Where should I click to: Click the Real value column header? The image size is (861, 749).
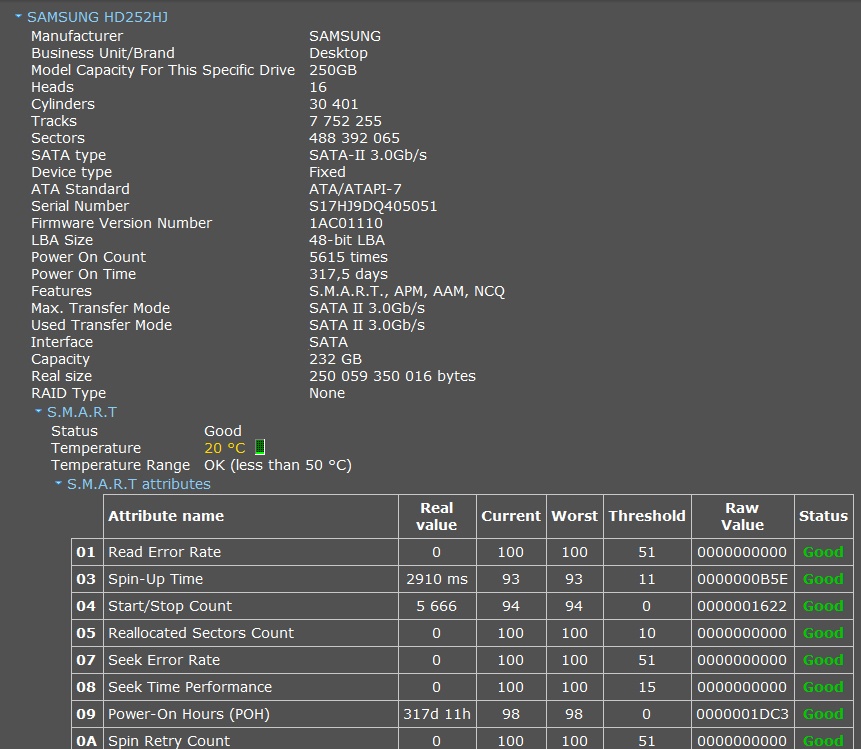(x=437, y=516)
